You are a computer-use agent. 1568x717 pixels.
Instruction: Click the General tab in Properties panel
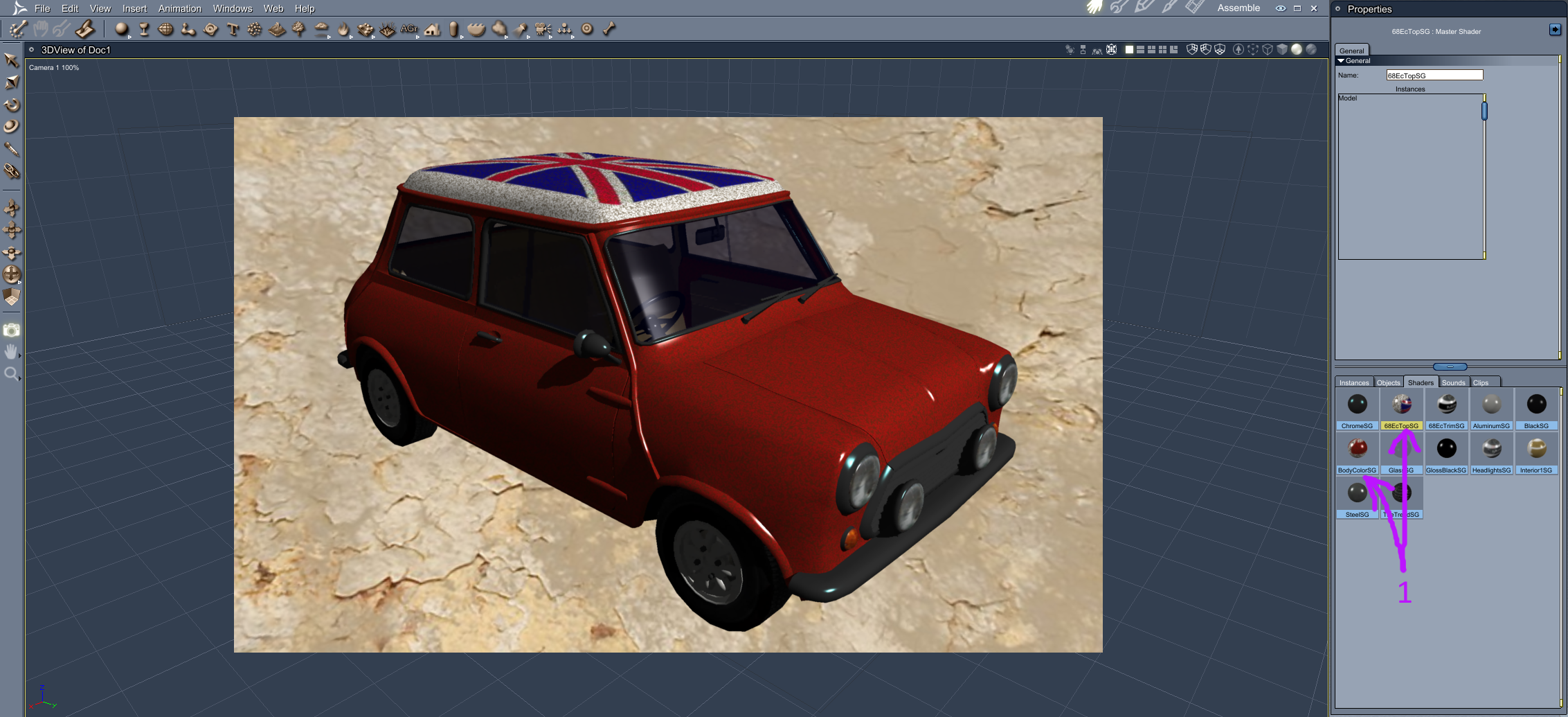point(1351,51)
